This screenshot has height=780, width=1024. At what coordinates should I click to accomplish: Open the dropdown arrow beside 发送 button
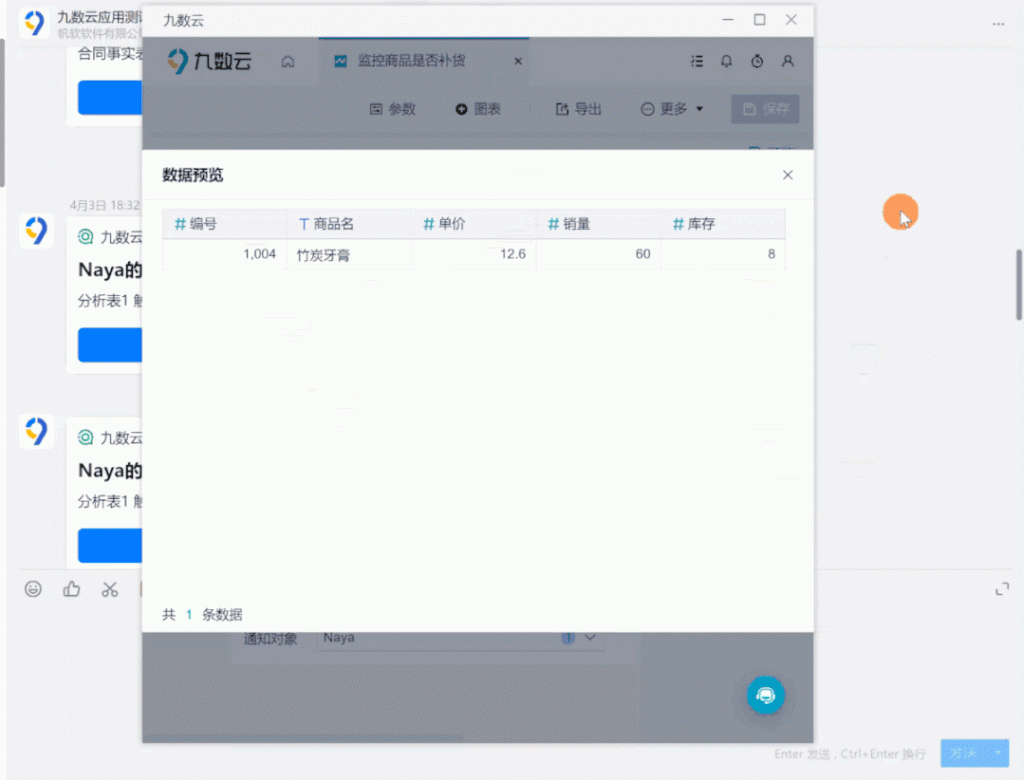(x=997, y=752)
